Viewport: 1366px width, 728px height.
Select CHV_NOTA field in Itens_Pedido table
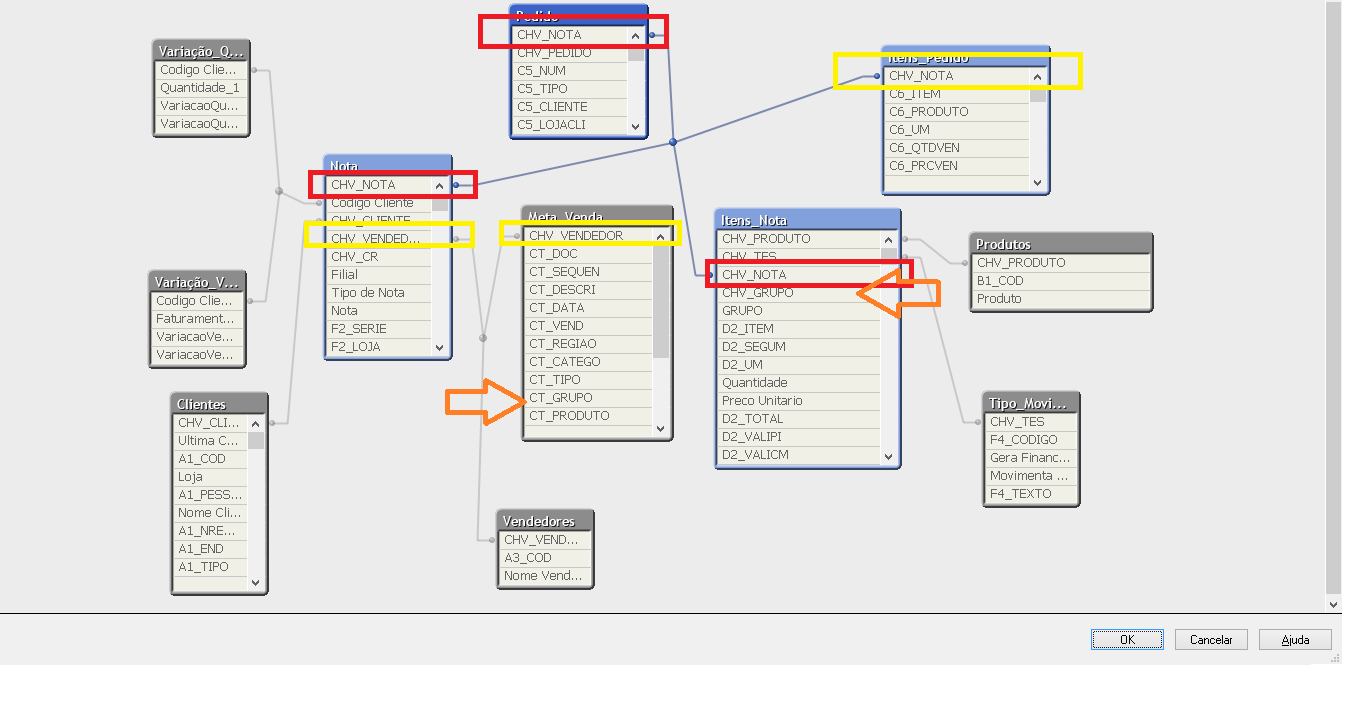tap(957, 76)
